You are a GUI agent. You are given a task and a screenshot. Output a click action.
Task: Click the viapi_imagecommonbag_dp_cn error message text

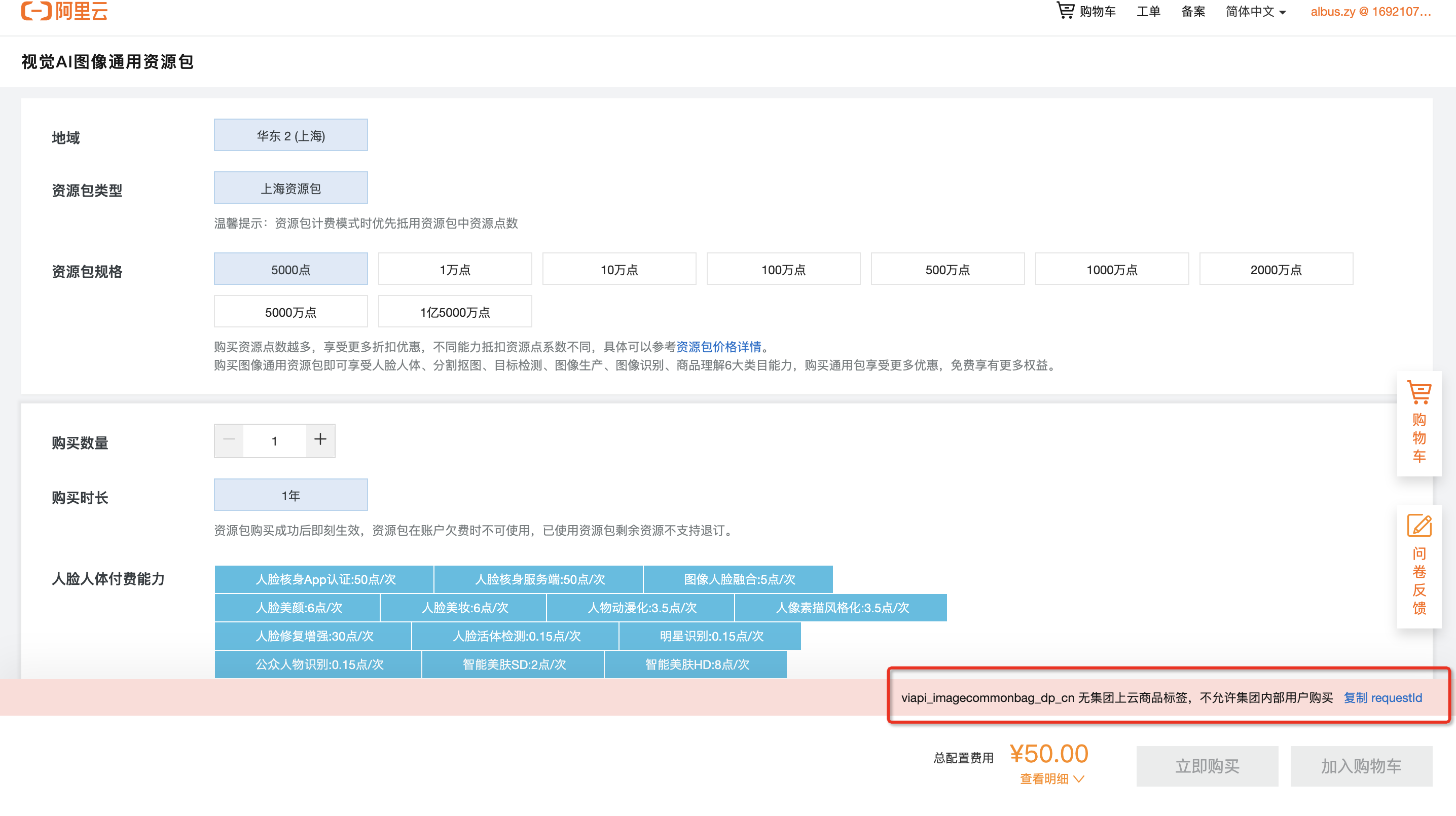[1116, 697]
